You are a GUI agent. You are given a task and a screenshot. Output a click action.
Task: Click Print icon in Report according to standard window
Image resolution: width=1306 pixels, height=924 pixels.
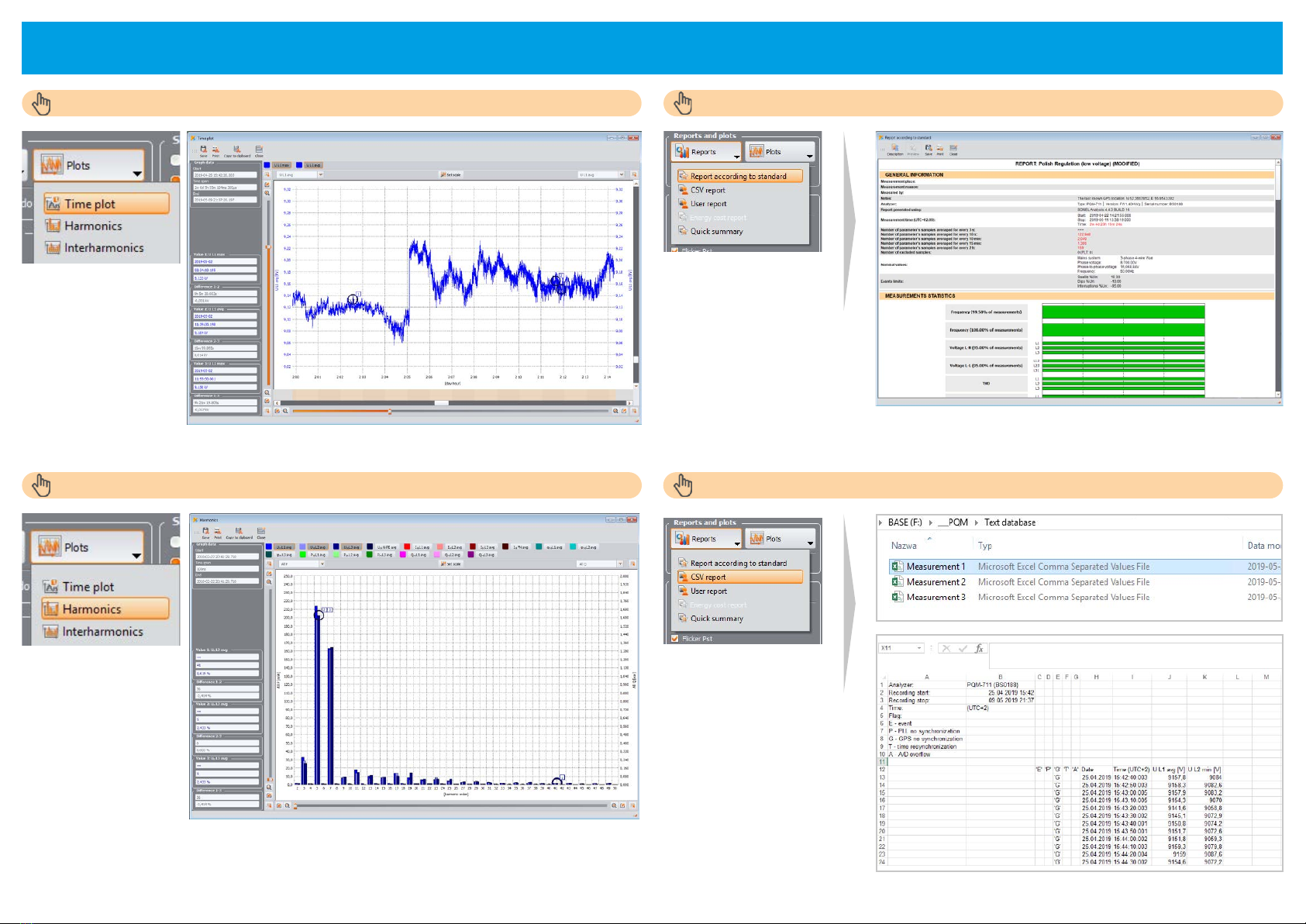point(940,149)
